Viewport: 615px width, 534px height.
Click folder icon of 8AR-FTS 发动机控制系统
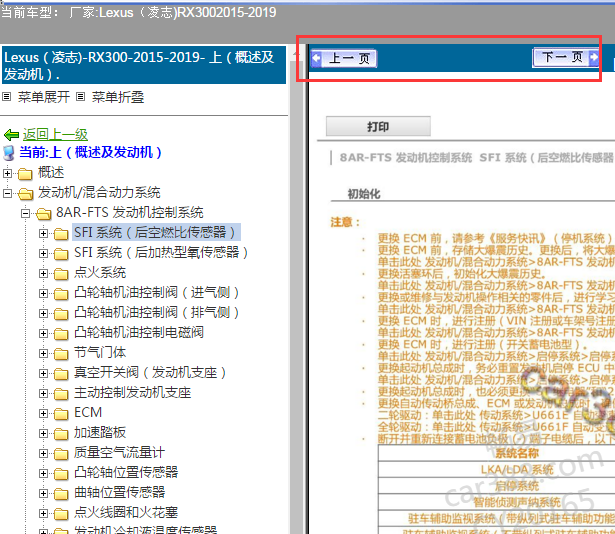44,213
